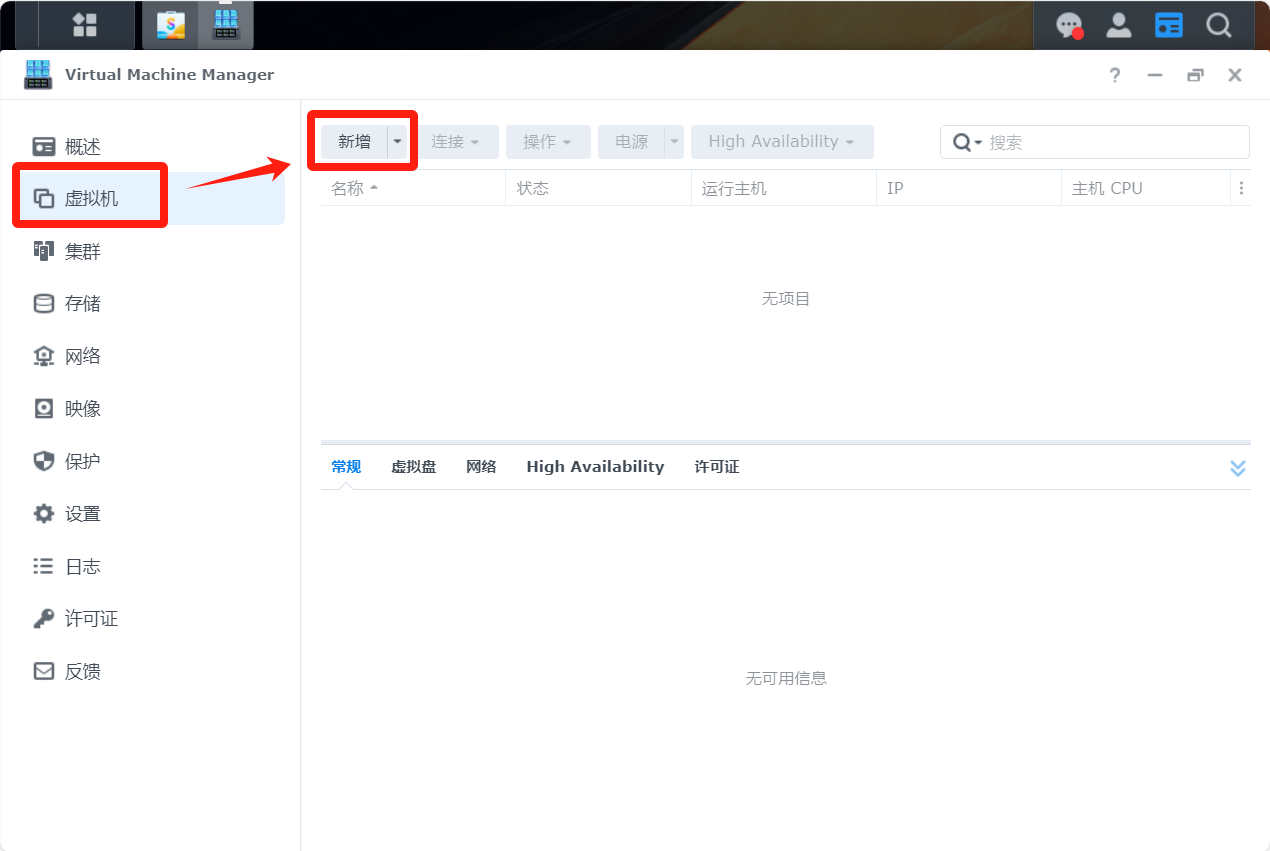Screen dimensions: 1270x851
Task: Open 设置 gear icon in sidebar
Action: tap(44, 514)
